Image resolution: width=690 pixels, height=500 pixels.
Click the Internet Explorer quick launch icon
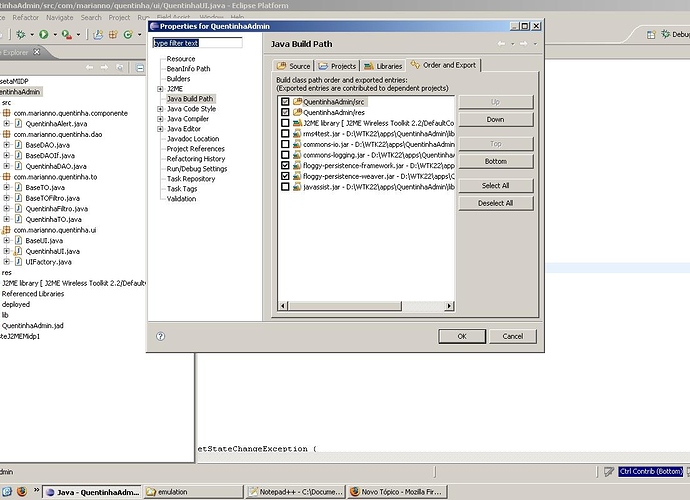[x=7, y=491]
